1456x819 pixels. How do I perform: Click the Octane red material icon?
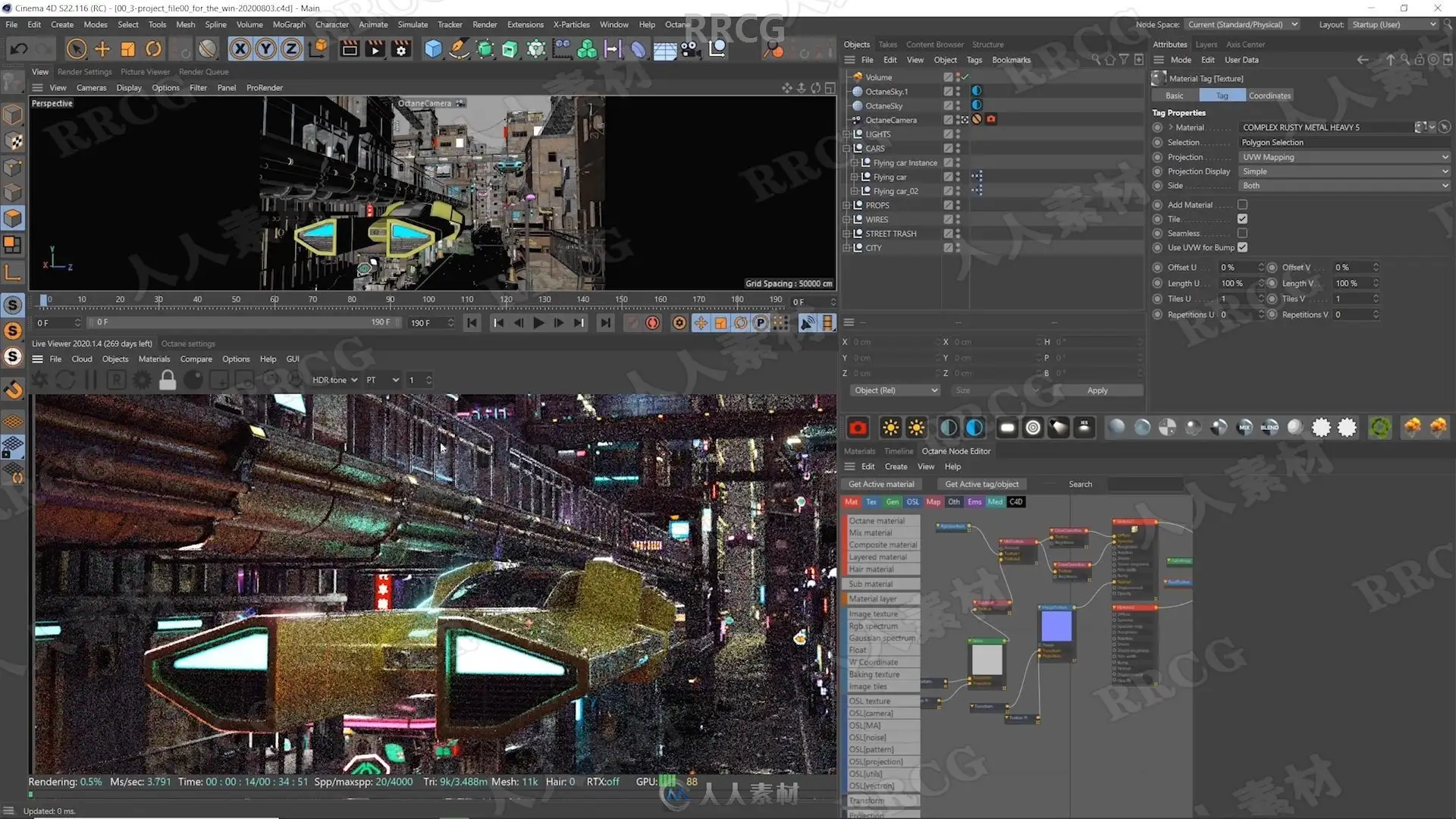point(858,428)
